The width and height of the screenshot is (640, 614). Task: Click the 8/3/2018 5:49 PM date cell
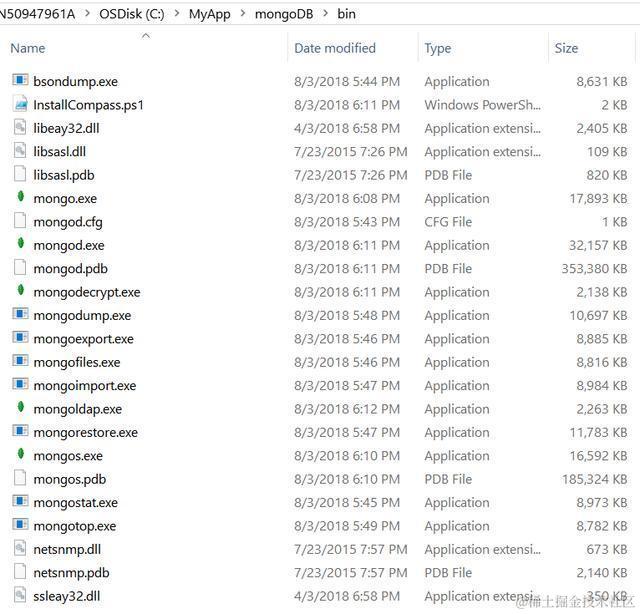point(347,526)
